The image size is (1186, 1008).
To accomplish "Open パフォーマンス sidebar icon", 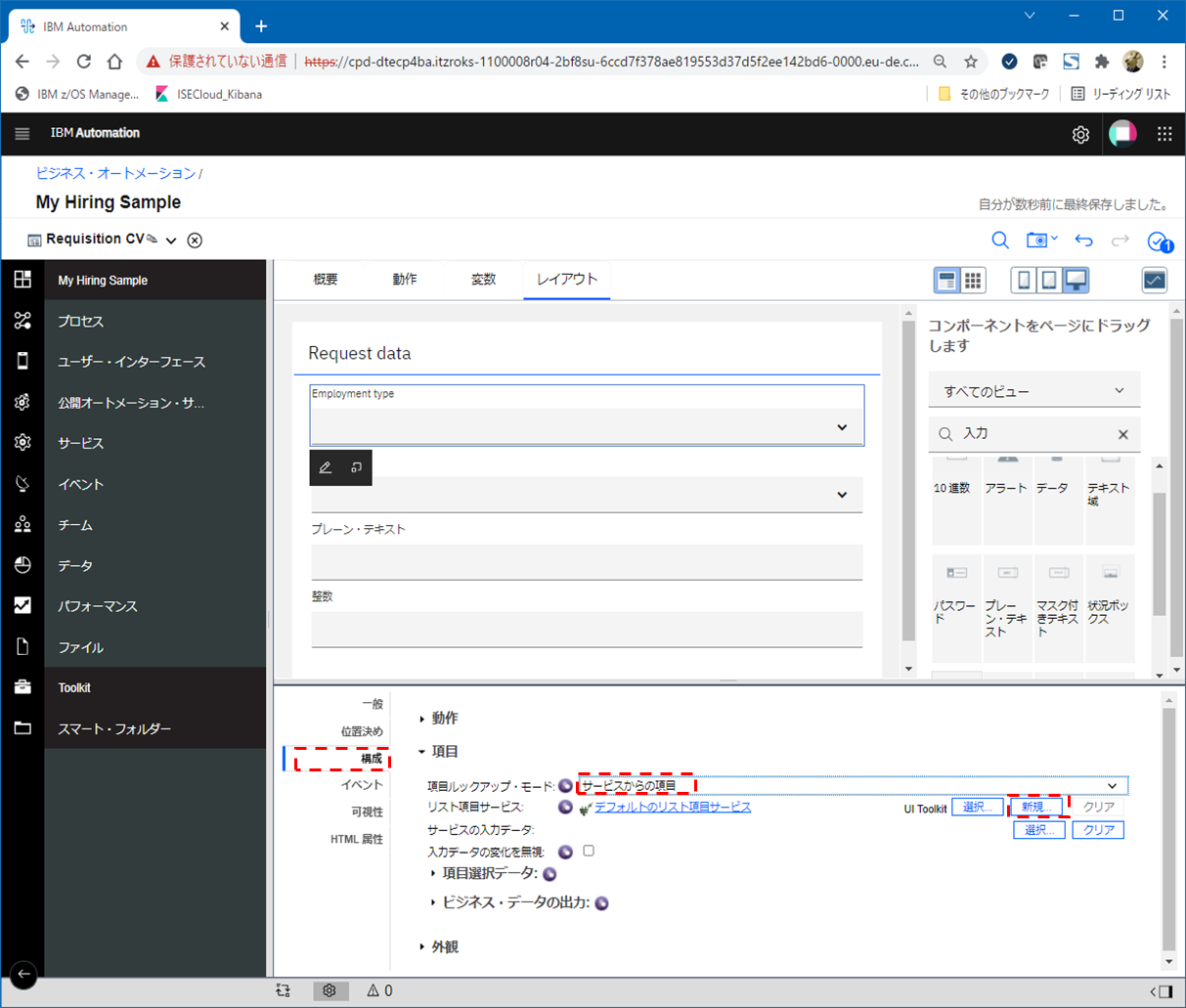I will coord(22,606).
